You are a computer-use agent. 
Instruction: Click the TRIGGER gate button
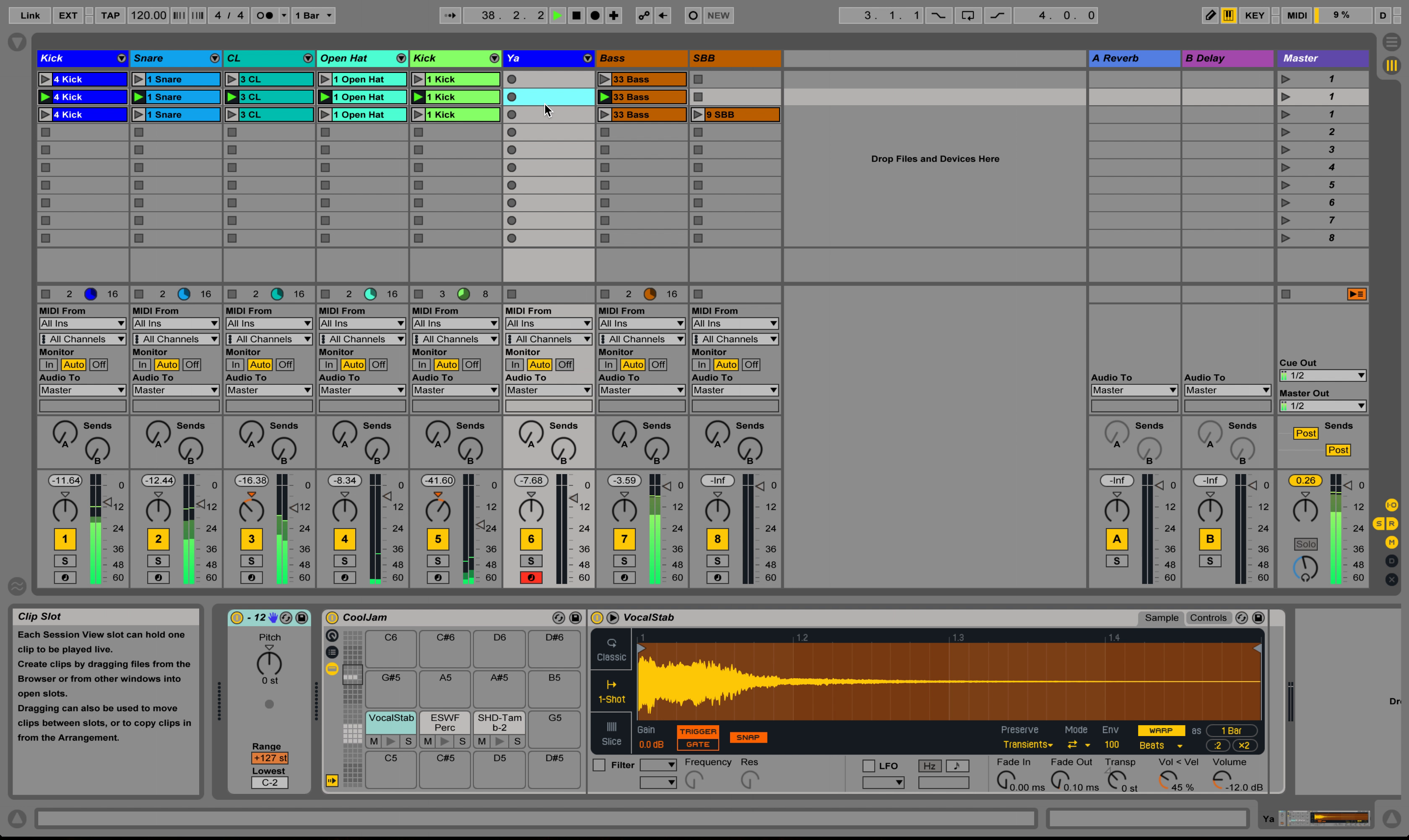click(698, 745)
